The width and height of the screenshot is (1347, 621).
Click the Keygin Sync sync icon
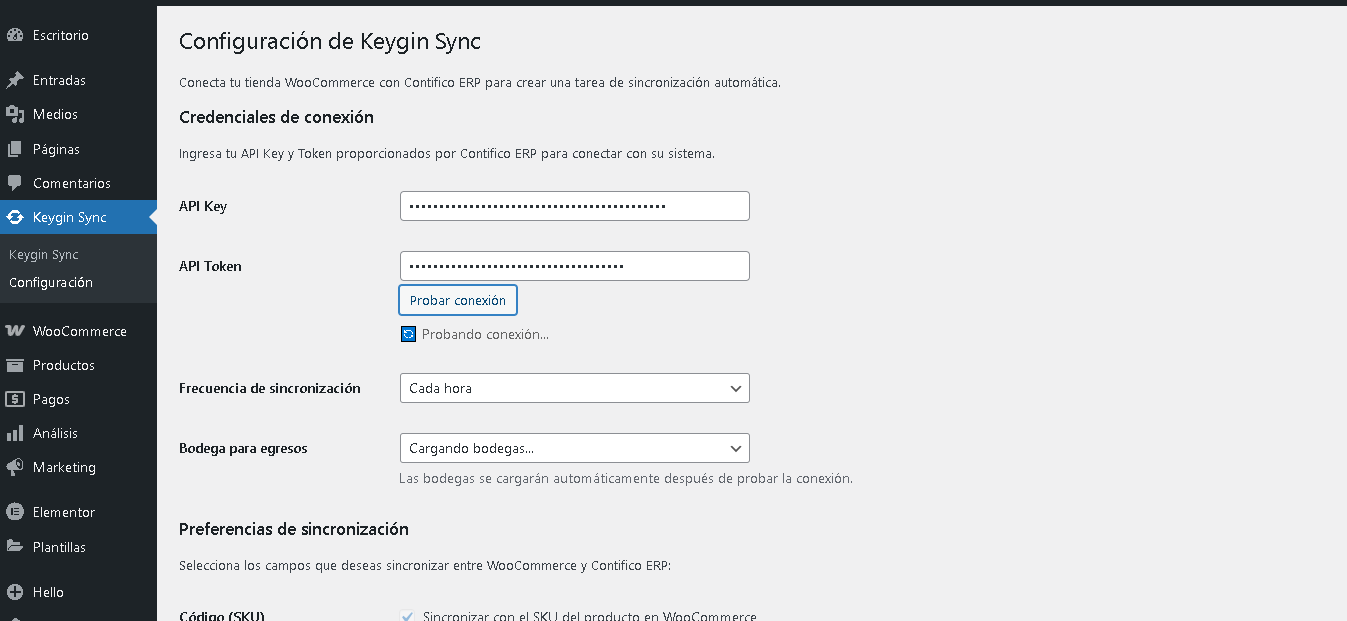[17, 217]
